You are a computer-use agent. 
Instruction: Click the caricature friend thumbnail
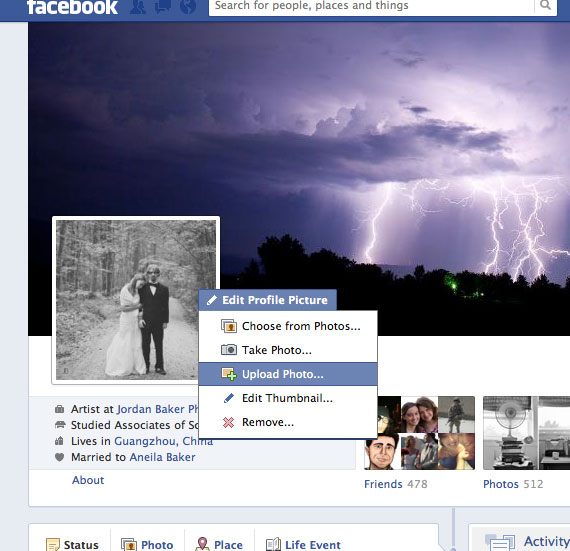click(382, 452)
